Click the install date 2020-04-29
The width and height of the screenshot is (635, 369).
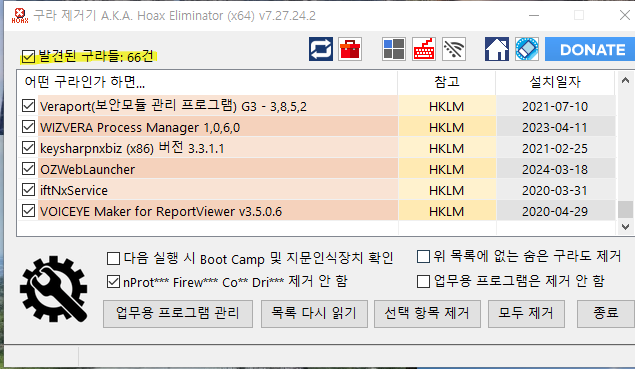tap(555, 211)
